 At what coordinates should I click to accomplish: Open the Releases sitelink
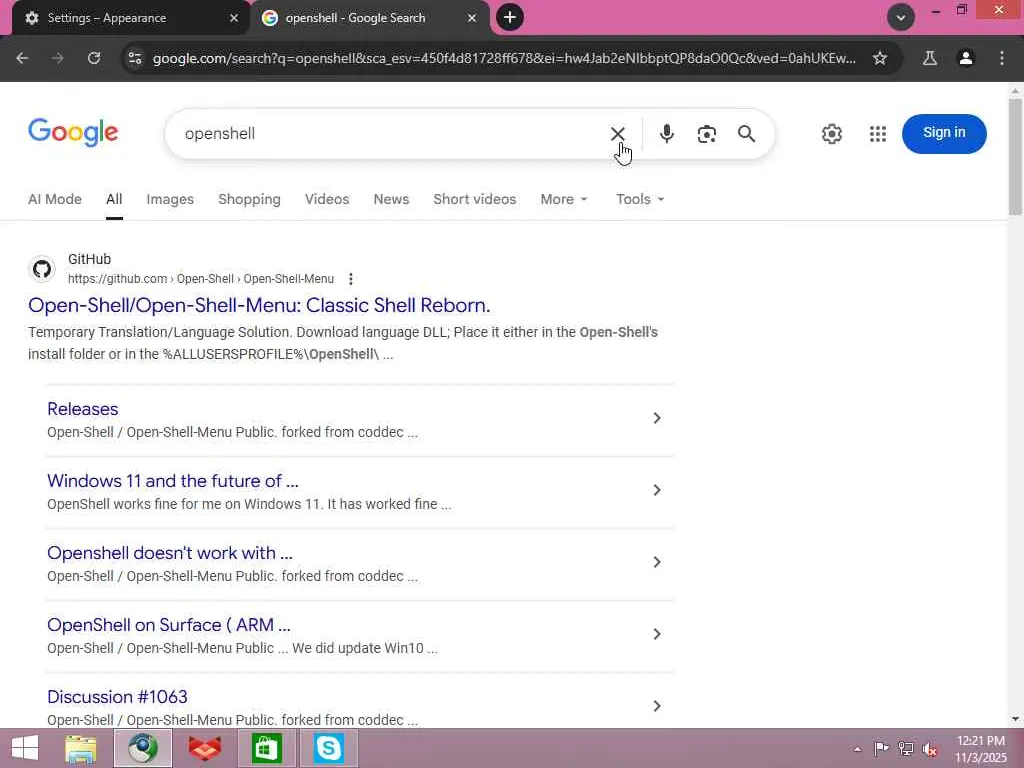pos(83,409)
